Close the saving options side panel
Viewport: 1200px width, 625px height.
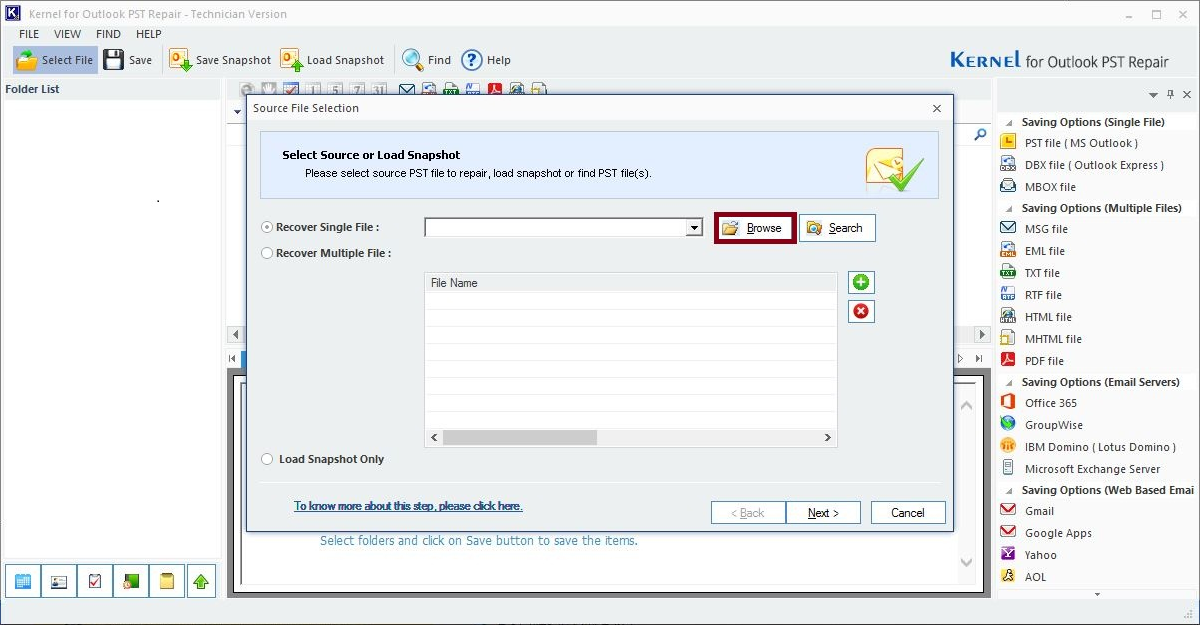[1186, 95]
